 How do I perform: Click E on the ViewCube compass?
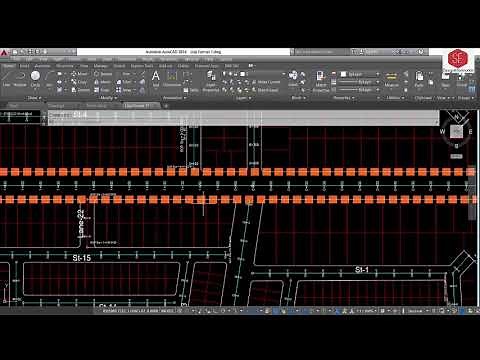click(x=470, y=132)
